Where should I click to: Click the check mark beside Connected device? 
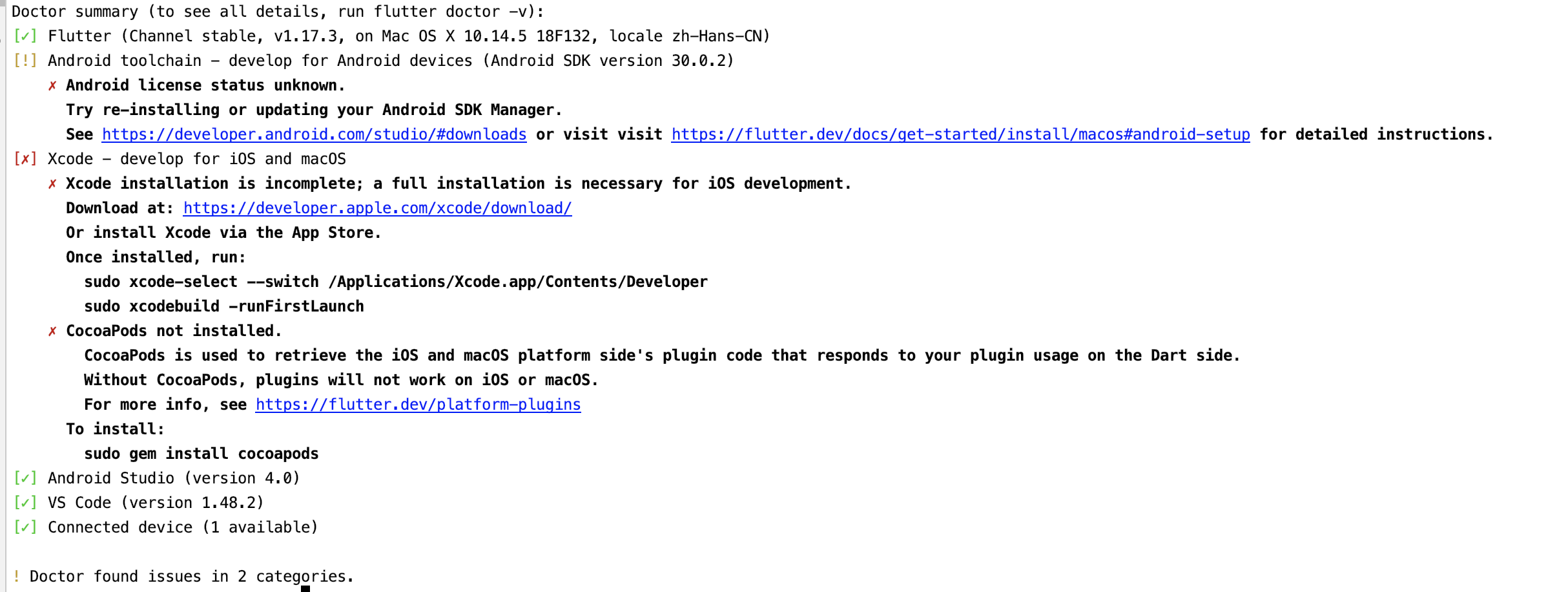25,527
